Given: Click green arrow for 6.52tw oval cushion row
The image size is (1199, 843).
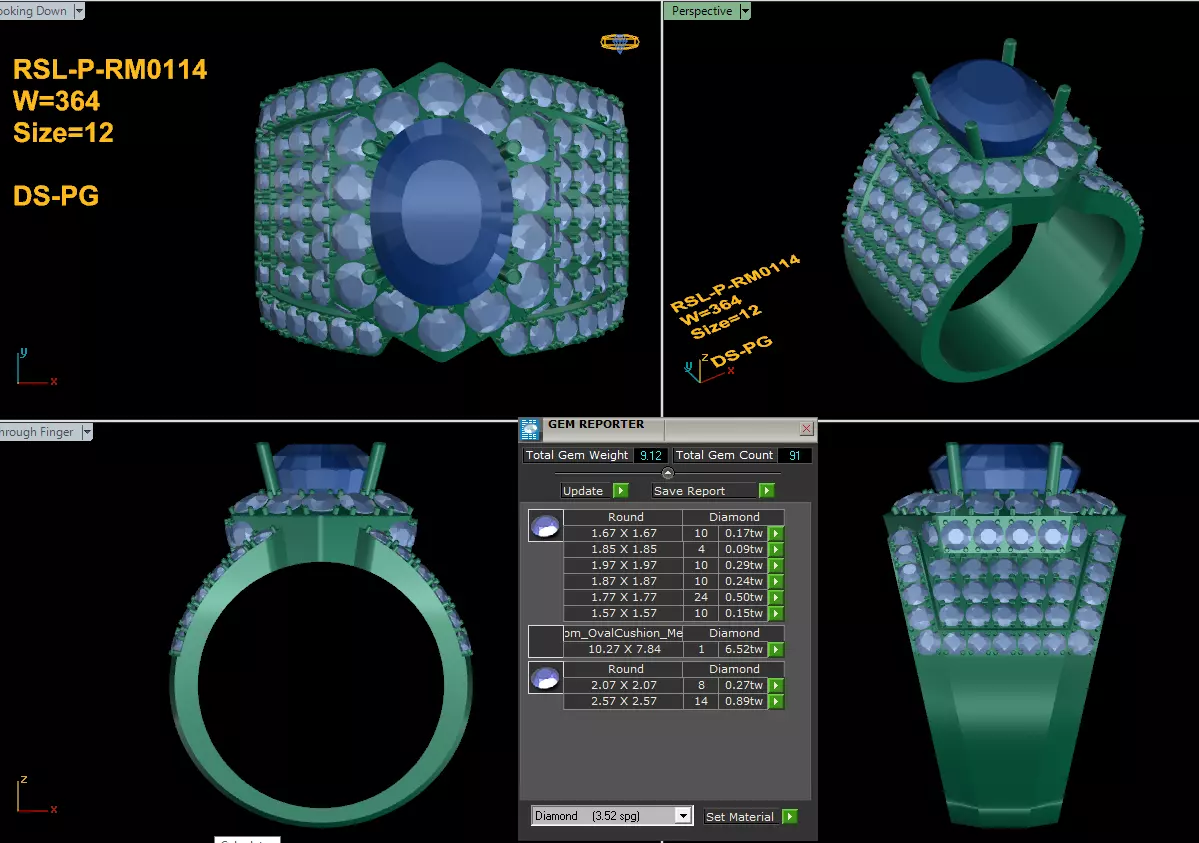Looking at the screenshot, I should [776, 649].
